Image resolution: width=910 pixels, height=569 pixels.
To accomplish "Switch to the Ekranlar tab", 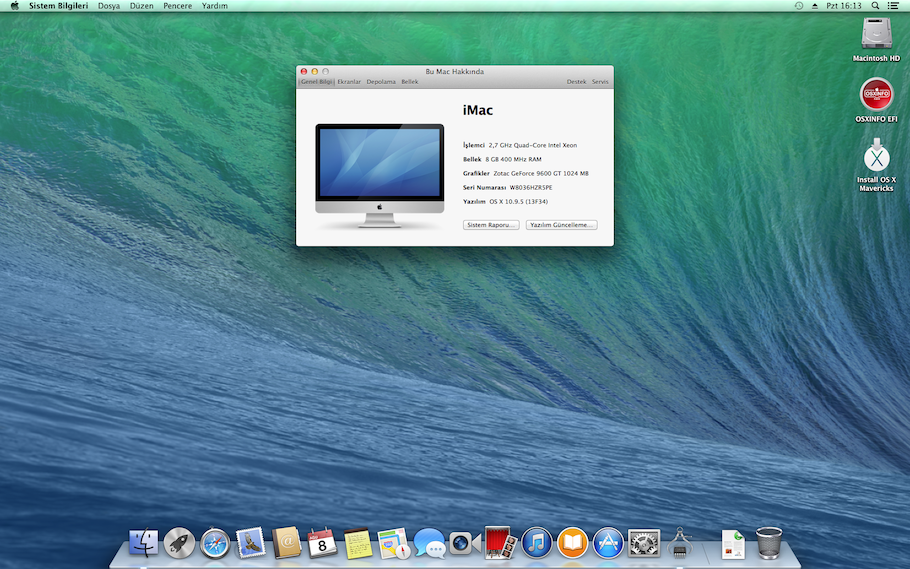I will pyautogui.click(x=349, y=81).
